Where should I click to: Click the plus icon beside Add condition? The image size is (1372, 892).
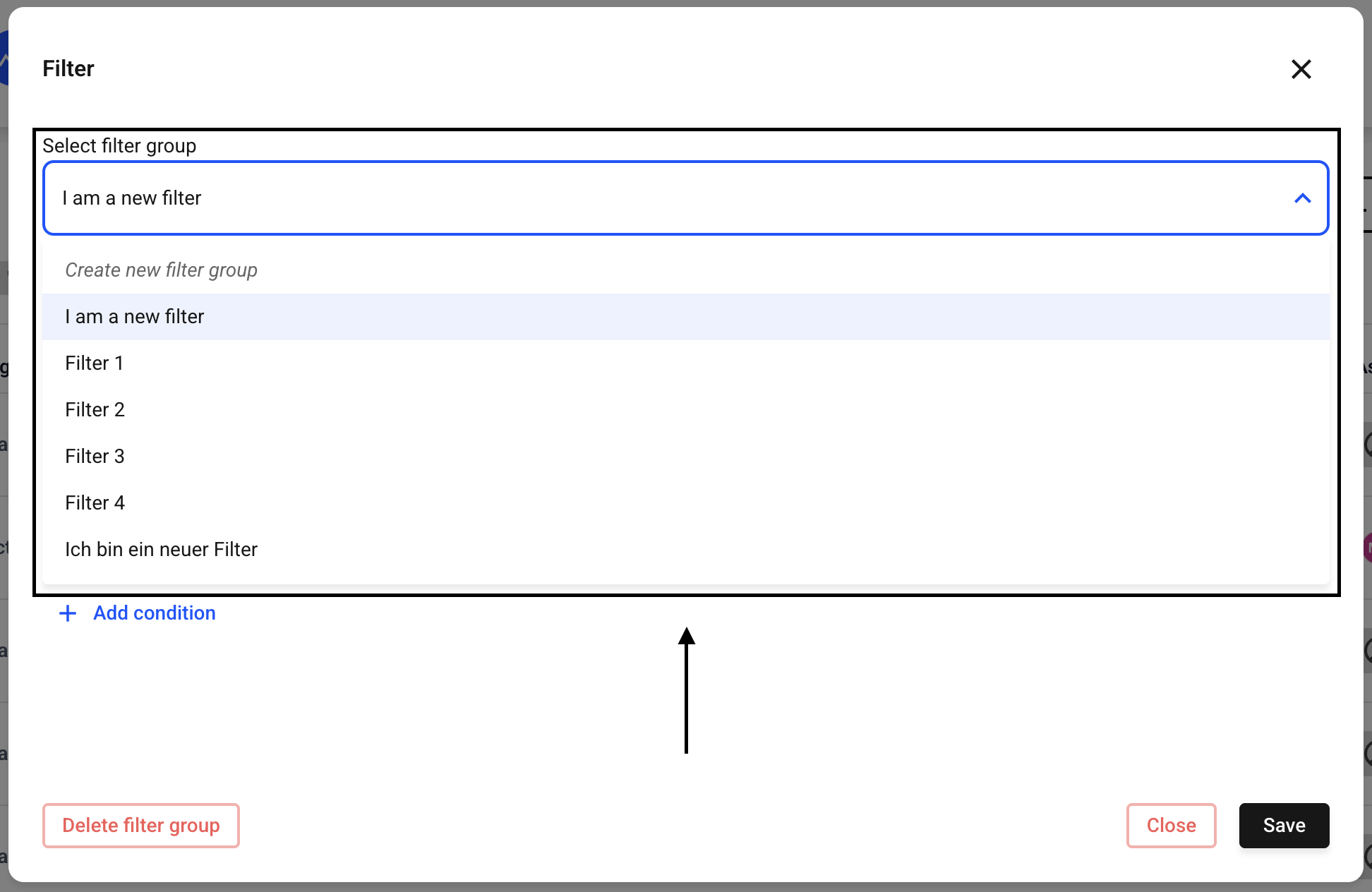68,613
